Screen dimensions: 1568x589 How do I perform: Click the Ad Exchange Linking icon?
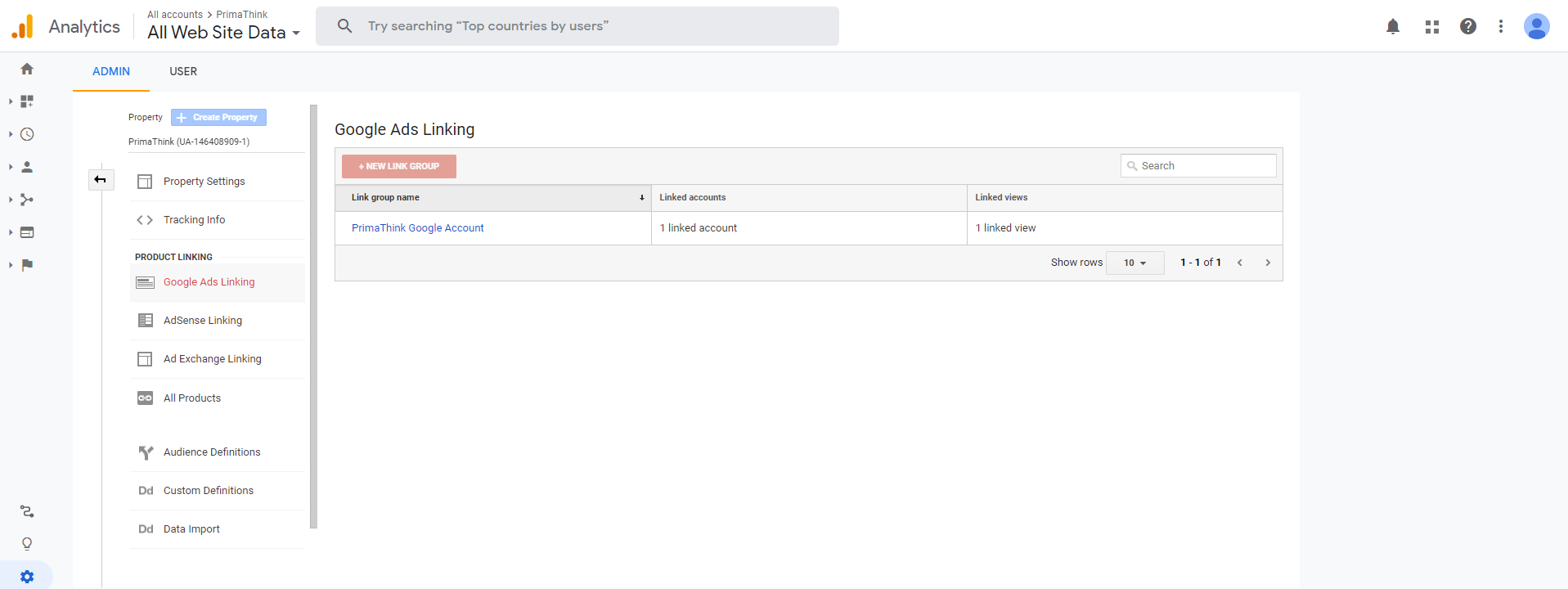tap(145, 359)
